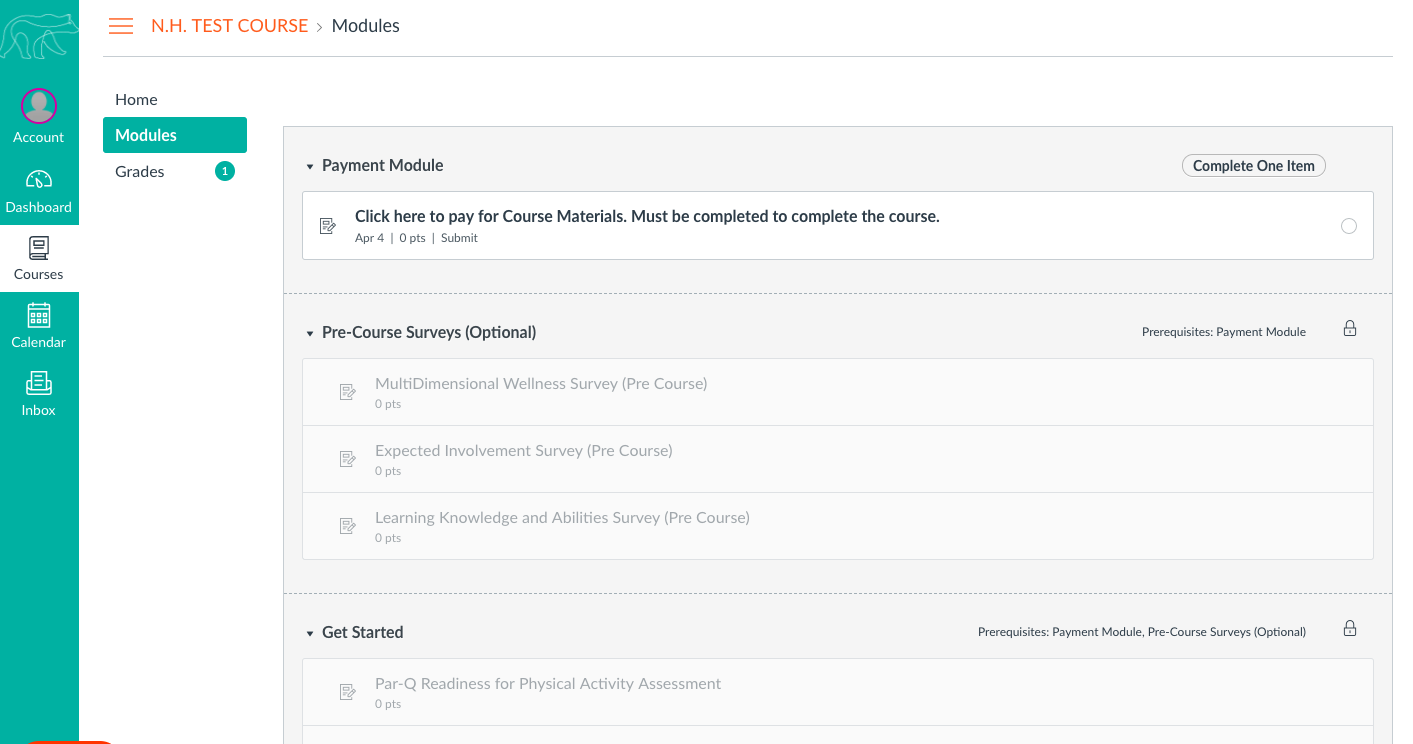Click the Pre-Course Surveys (Optional) title
The width and height of the screenshot is (1413, 744).
[429, 332]
